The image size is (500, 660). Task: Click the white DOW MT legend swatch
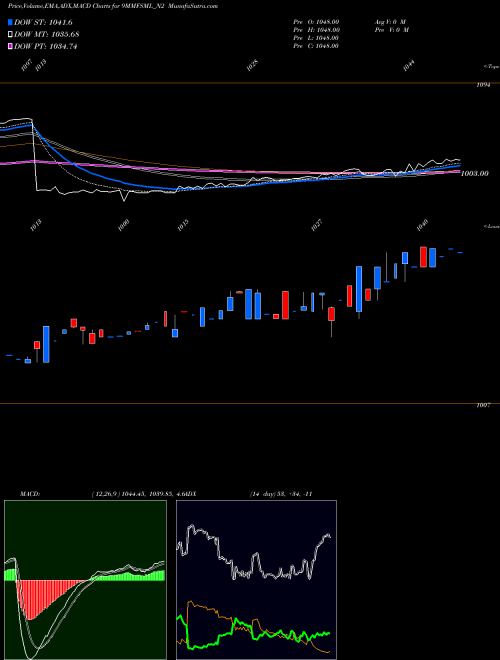pos(10,35)
